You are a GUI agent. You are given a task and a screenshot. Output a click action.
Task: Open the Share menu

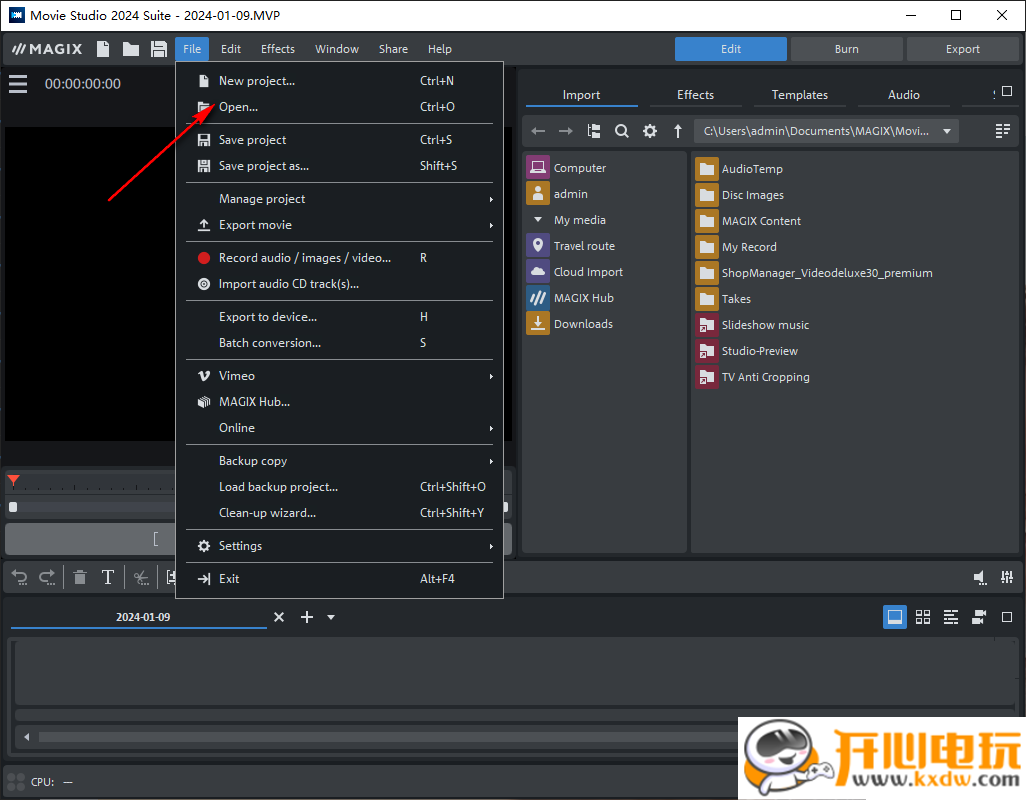[x=393, y=49]
